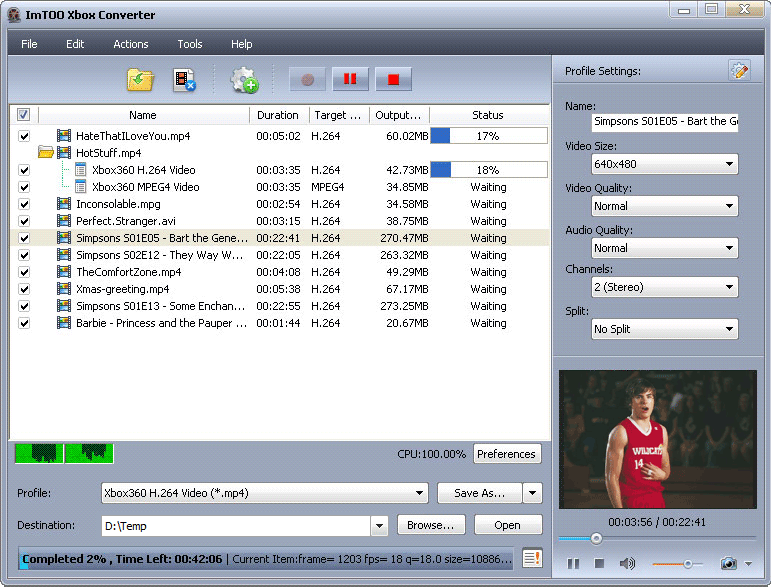This screenshot has width=771, height=587.
Task: Click the Add File folder icon
Action: [140, 80]
